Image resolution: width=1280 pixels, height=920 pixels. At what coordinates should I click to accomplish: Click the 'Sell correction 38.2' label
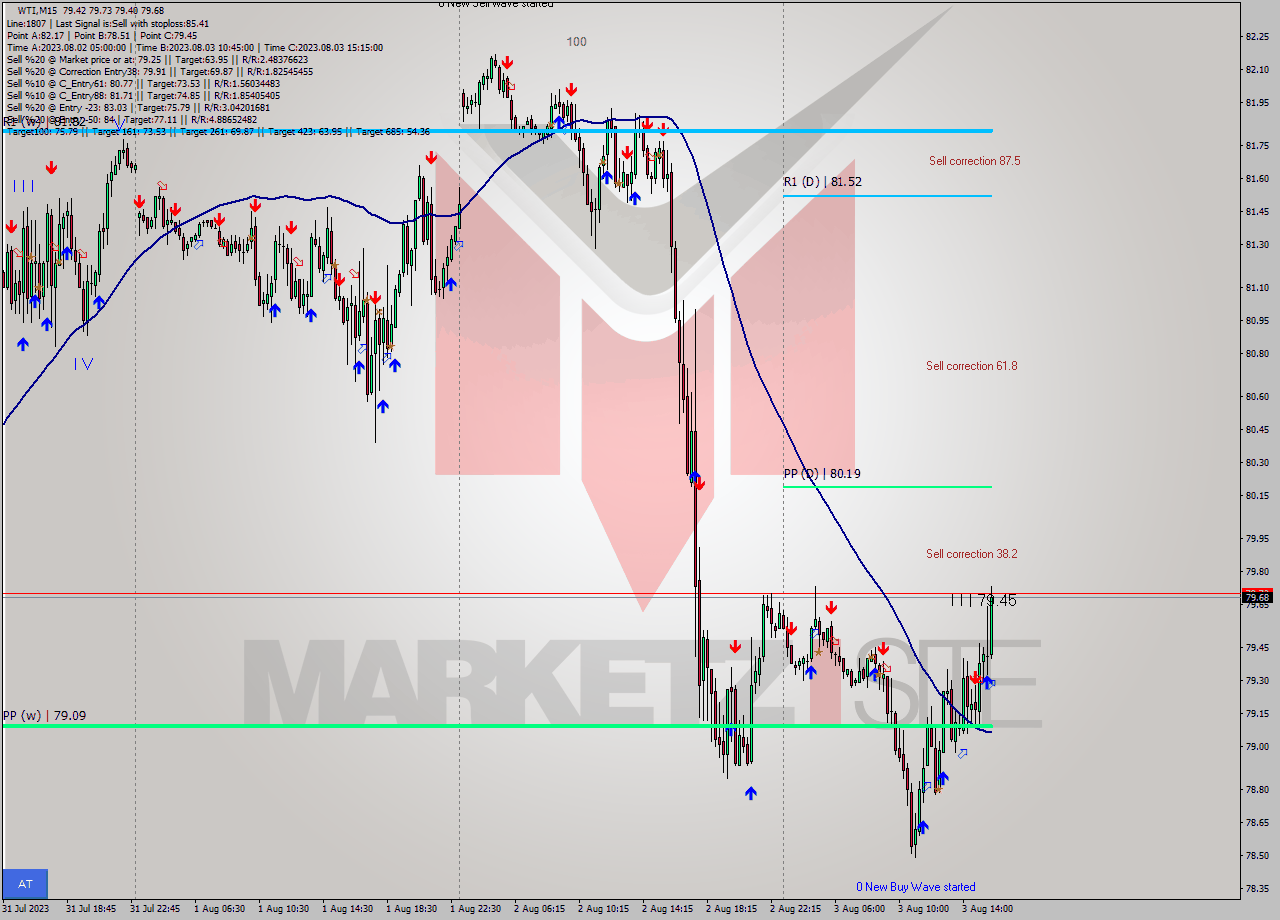coord(972,554)
